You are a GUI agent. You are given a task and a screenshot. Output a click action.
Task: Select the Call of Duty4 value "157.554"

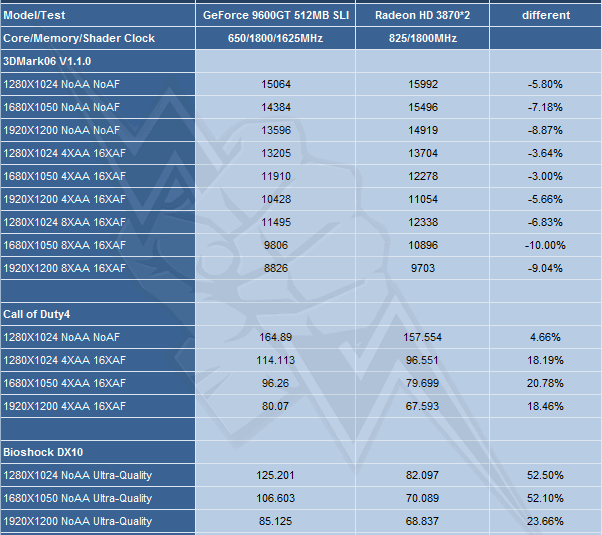422,337
